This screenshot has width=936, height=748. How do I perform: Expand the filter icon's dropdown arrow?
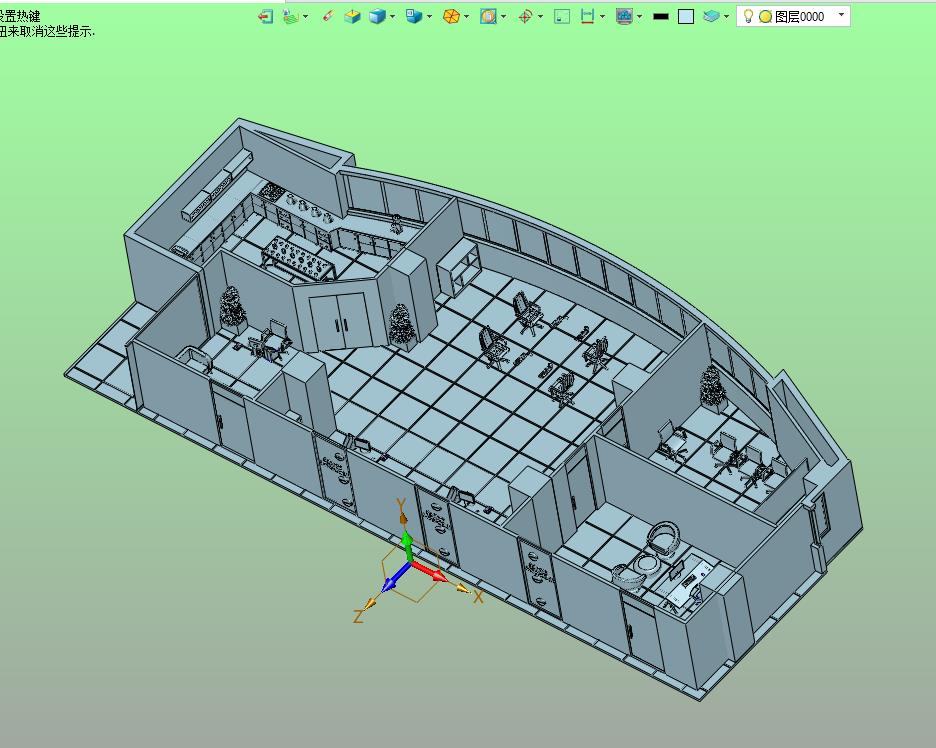pos(306,17)
